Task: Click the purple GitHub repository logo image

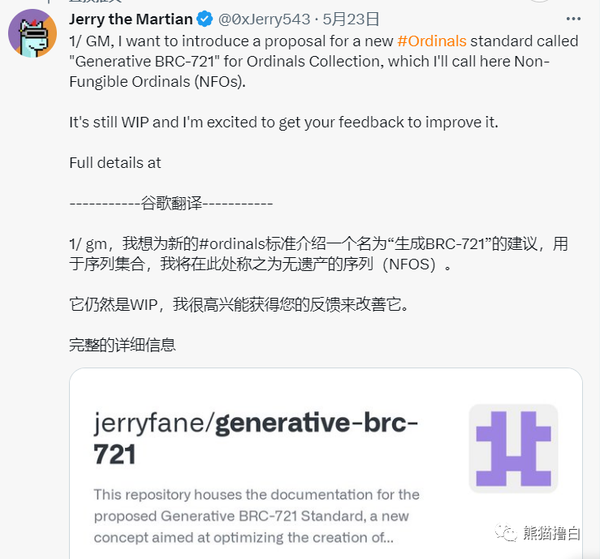Action: click(x=513, y=448)
